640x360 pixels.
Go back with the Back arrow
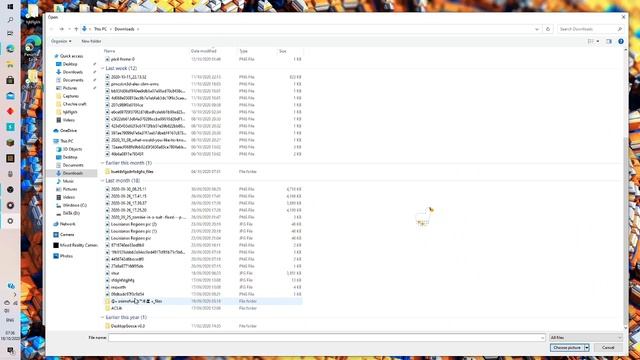(52, 29)
